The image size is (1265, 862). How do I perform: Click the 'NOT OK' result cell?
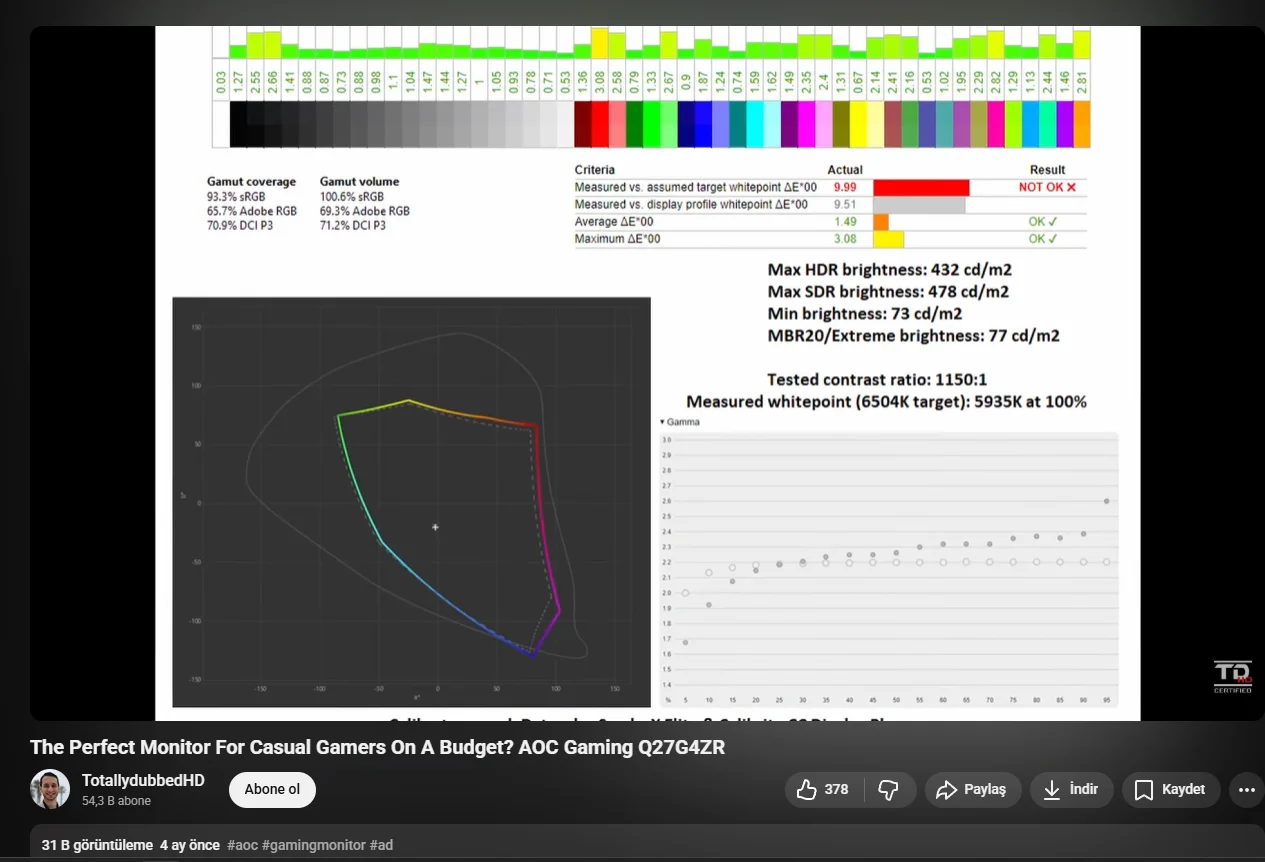[1047, 187]
